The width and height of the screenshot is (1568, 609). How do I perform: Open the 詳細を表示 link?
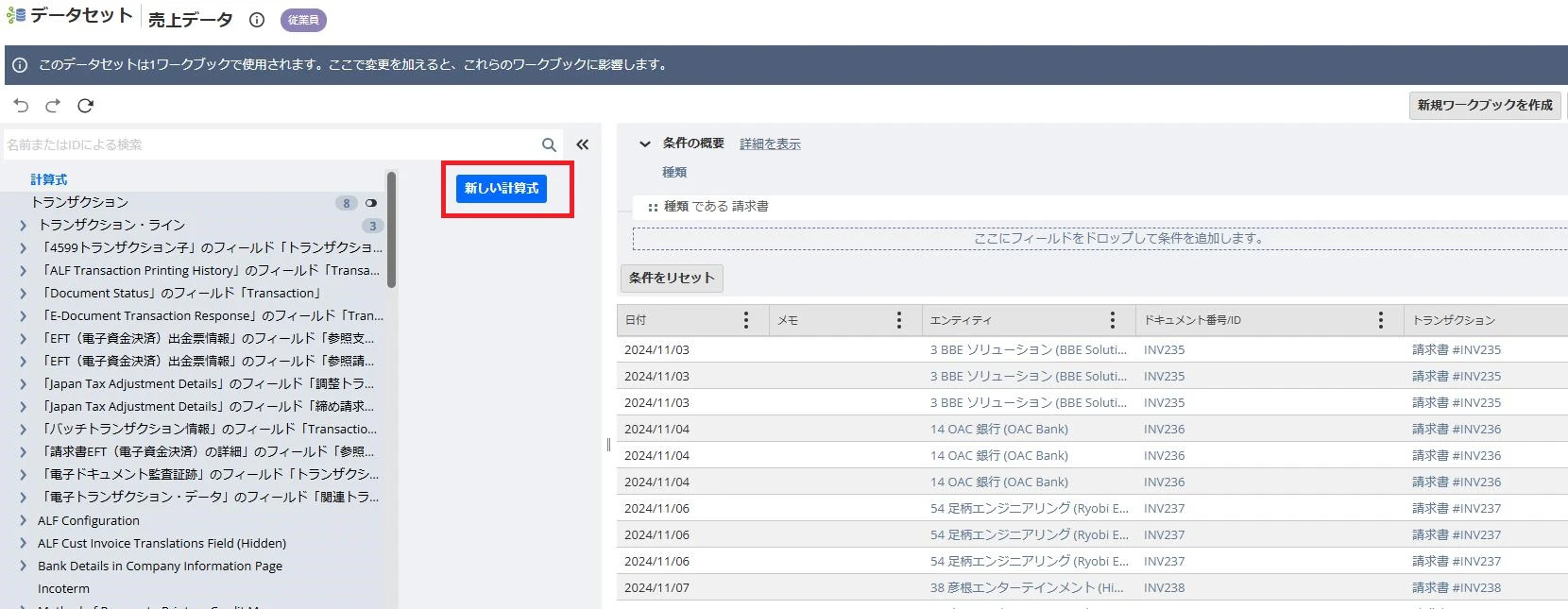pyautogui.click(x=770, y=144)
